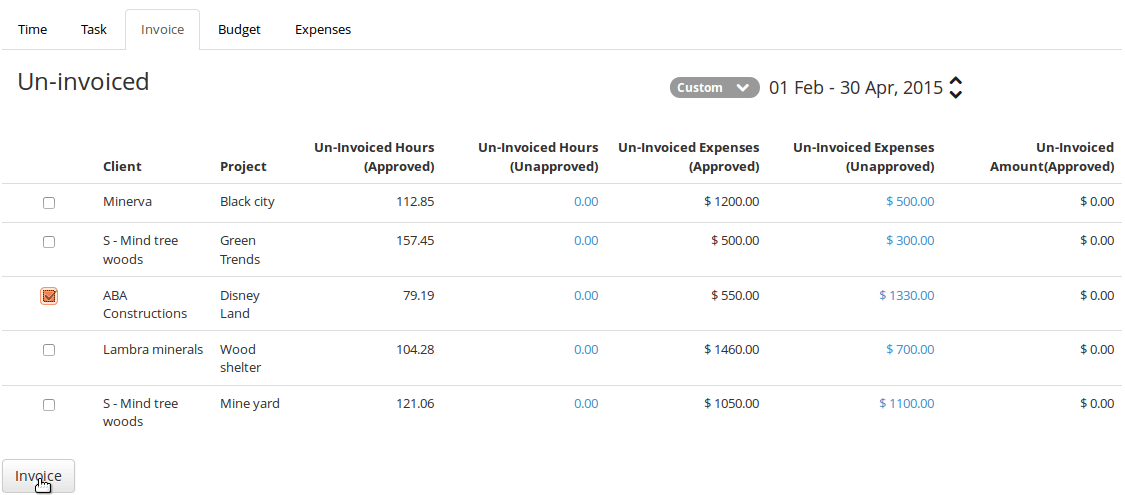Select the S - Mind tree woods Green Trends checkbox
Screen dimensions: 1125x495
click(49, 242)
